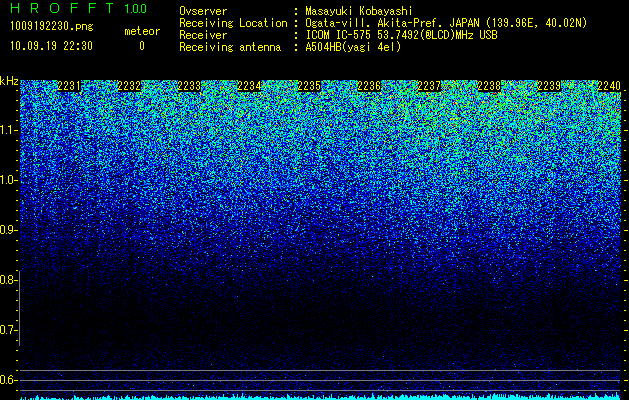Click the 2231 time marker

69,86
